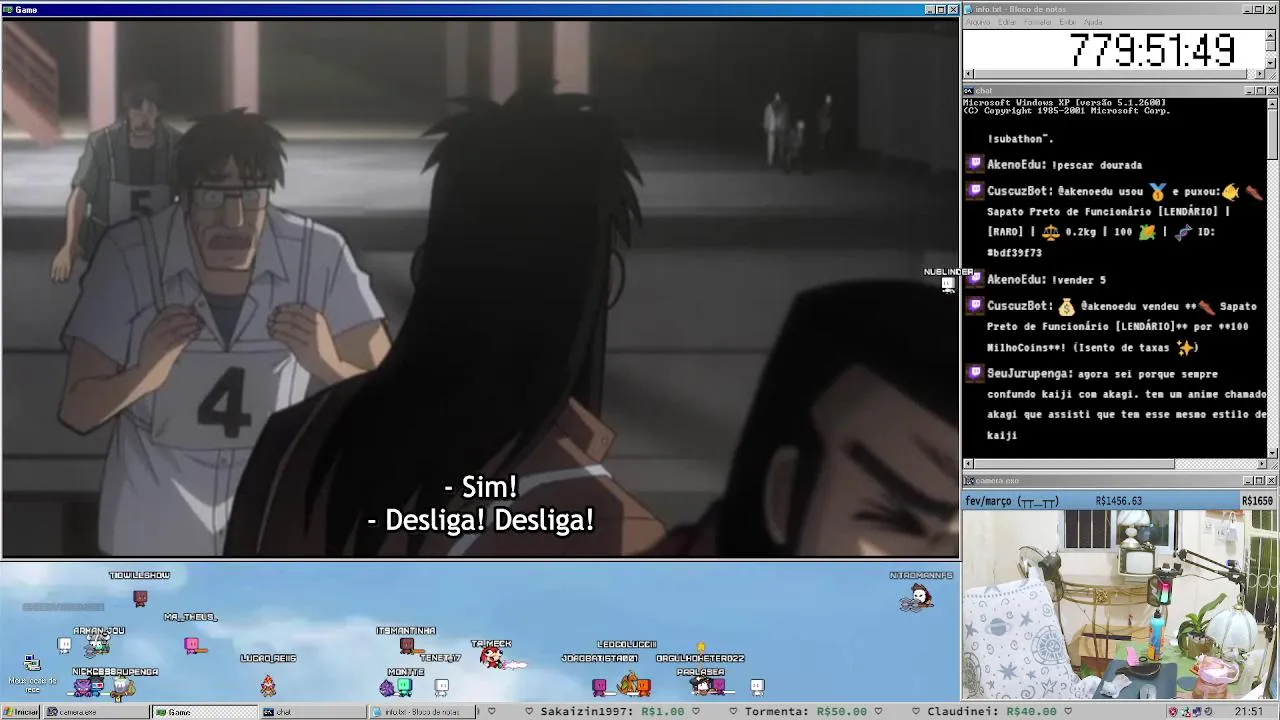
Task: Click the ITSMANTINHA avatar
Action: [407, 646]
